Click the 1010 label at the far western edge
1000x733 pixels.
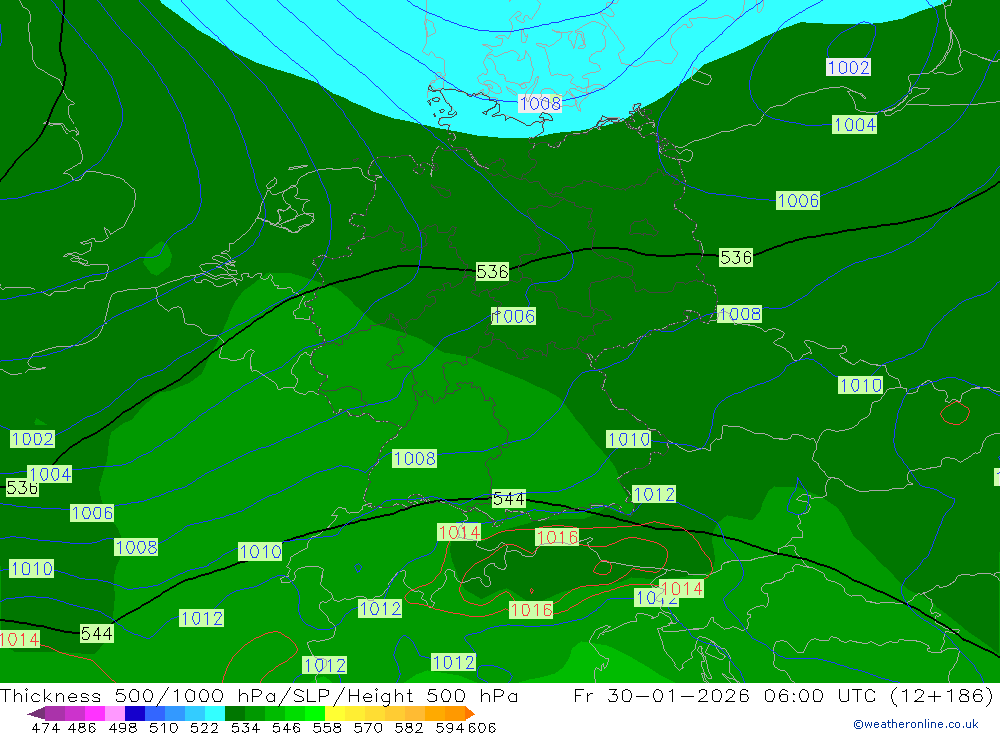point(31,568)
